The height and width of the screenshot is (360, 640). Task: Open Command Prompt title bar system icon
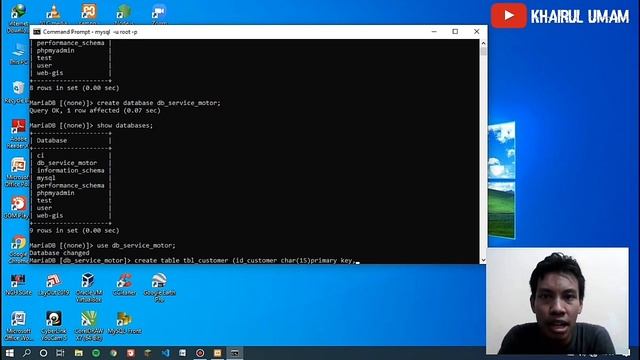(37, 32)
